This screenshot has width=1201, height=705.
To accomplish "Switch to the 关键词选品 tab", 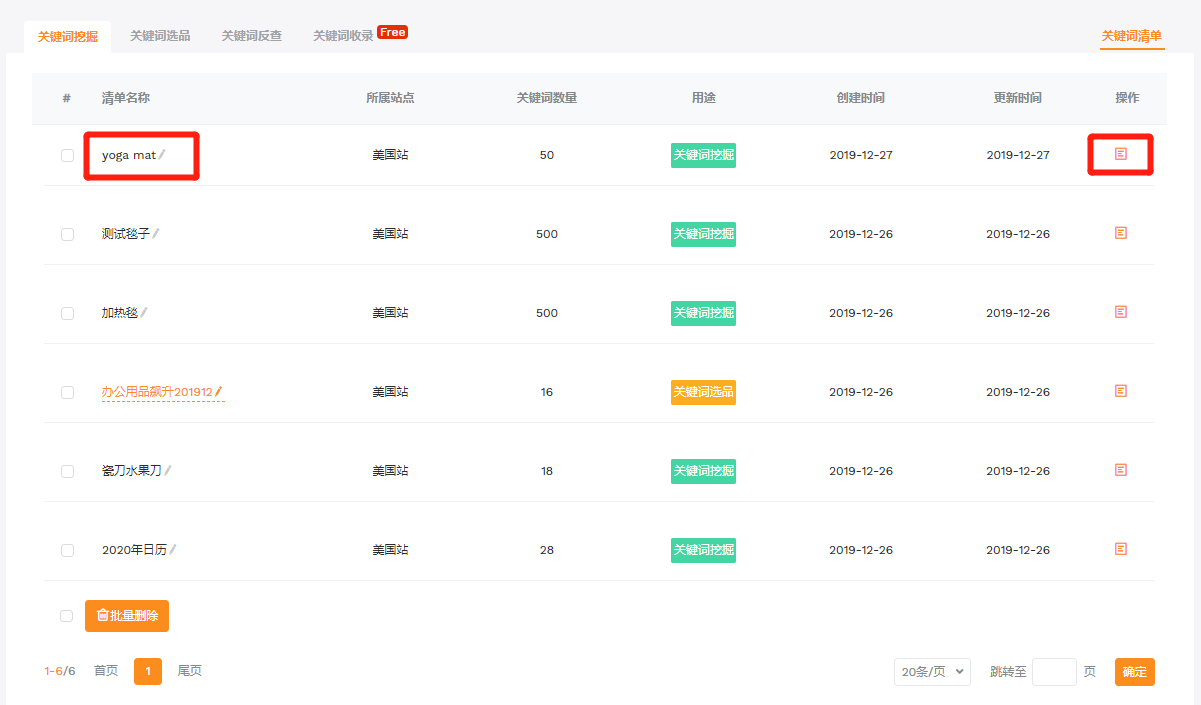I will [160, 36].
